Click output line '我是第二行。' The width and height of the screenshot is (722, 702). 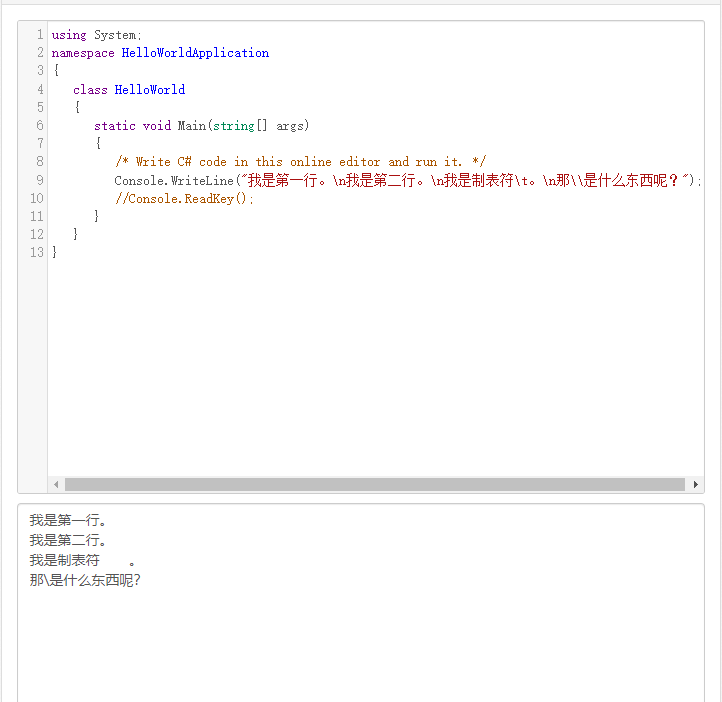pyautogui.click(x=68, y=540)
